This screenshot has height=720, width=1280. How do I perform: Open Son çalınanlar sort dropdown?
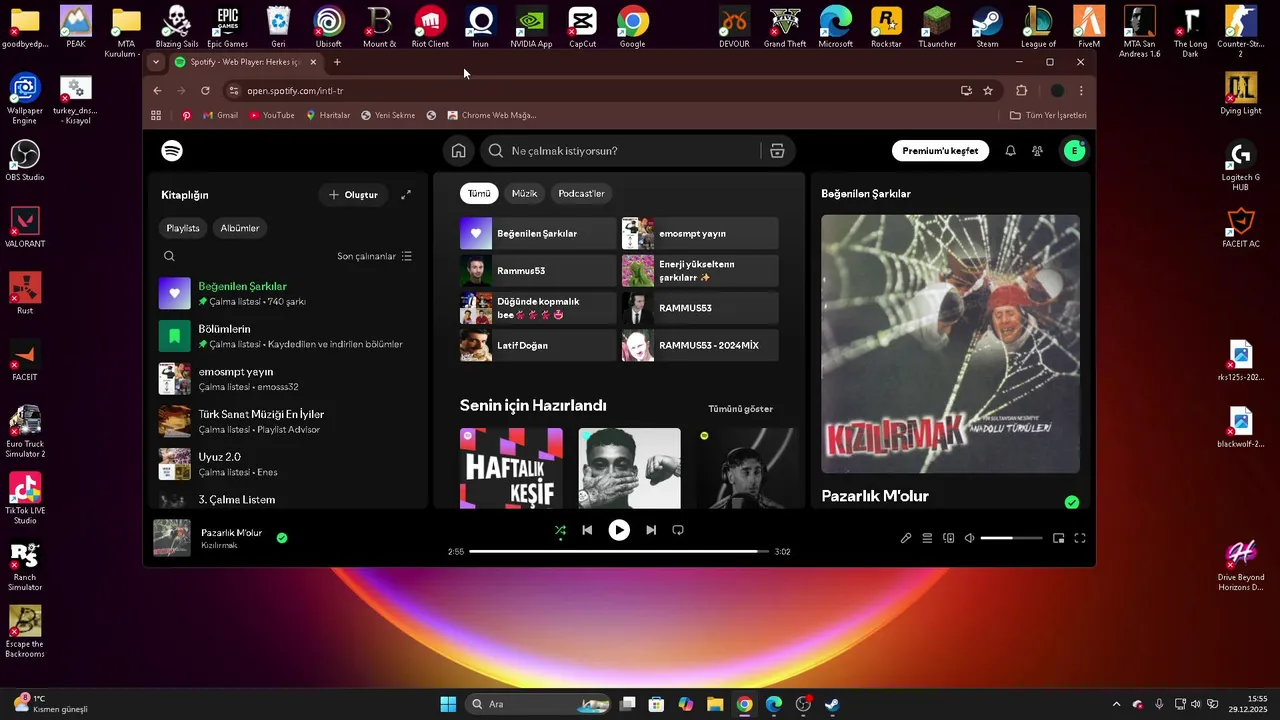[x=375, y=256]
